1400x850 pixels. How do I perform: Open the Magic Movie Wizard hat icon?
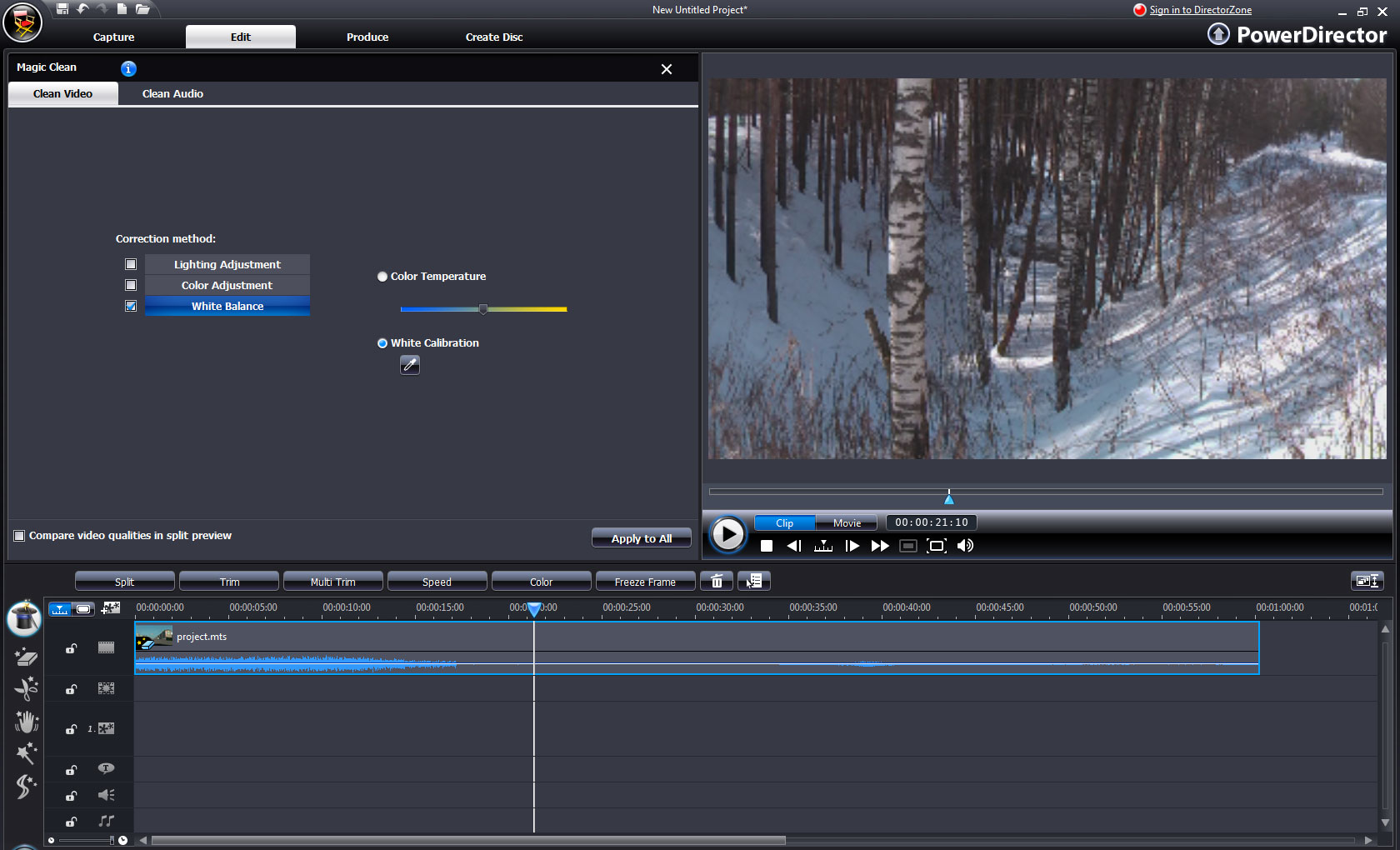coord(24,619)
